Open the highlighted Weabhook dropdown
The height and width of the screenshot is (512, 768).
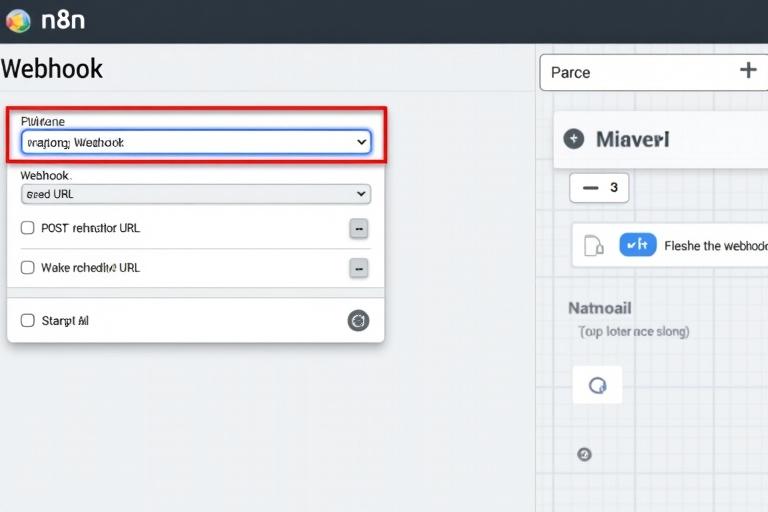click(196, 143)
